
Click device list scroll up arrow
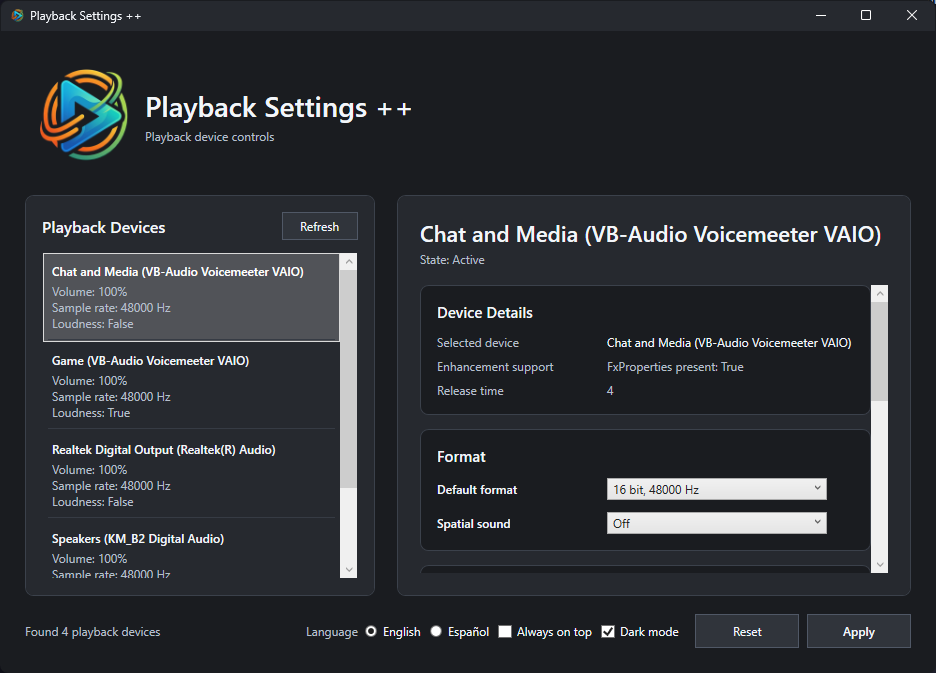tap(349, 262)
